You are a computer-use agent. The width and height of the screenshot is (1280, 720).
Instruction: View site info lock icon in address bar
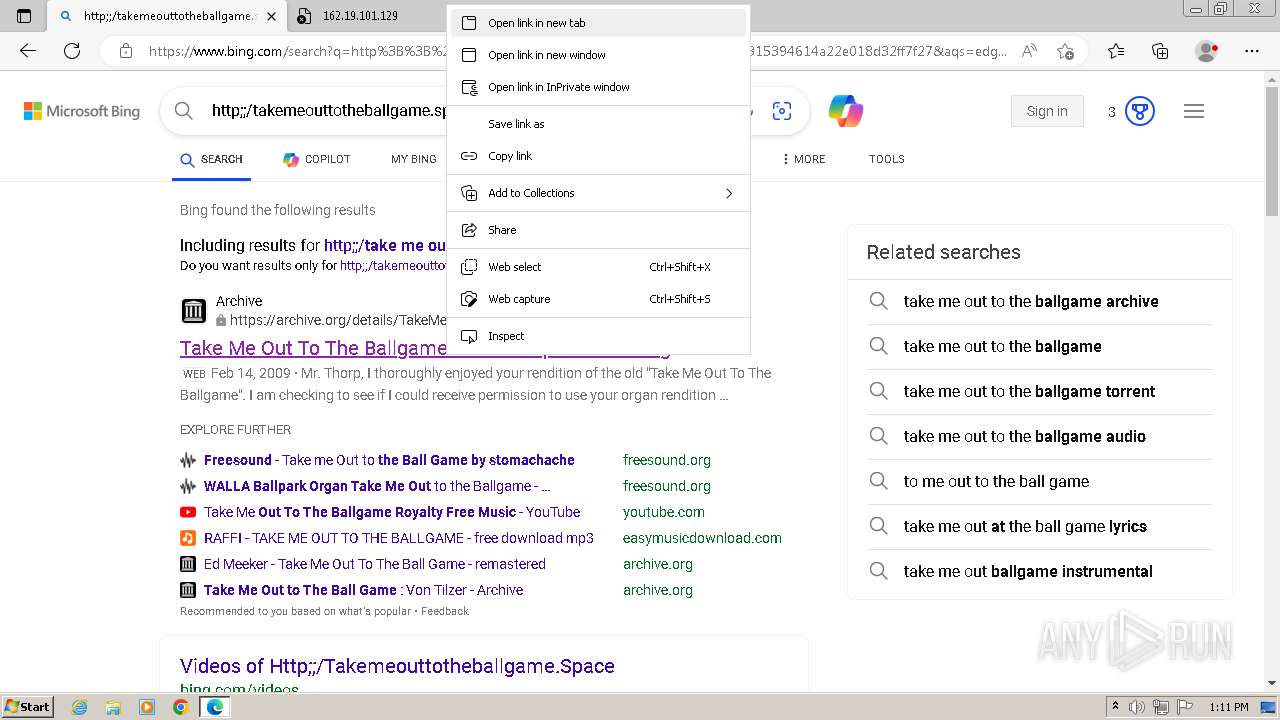[125, 51]
